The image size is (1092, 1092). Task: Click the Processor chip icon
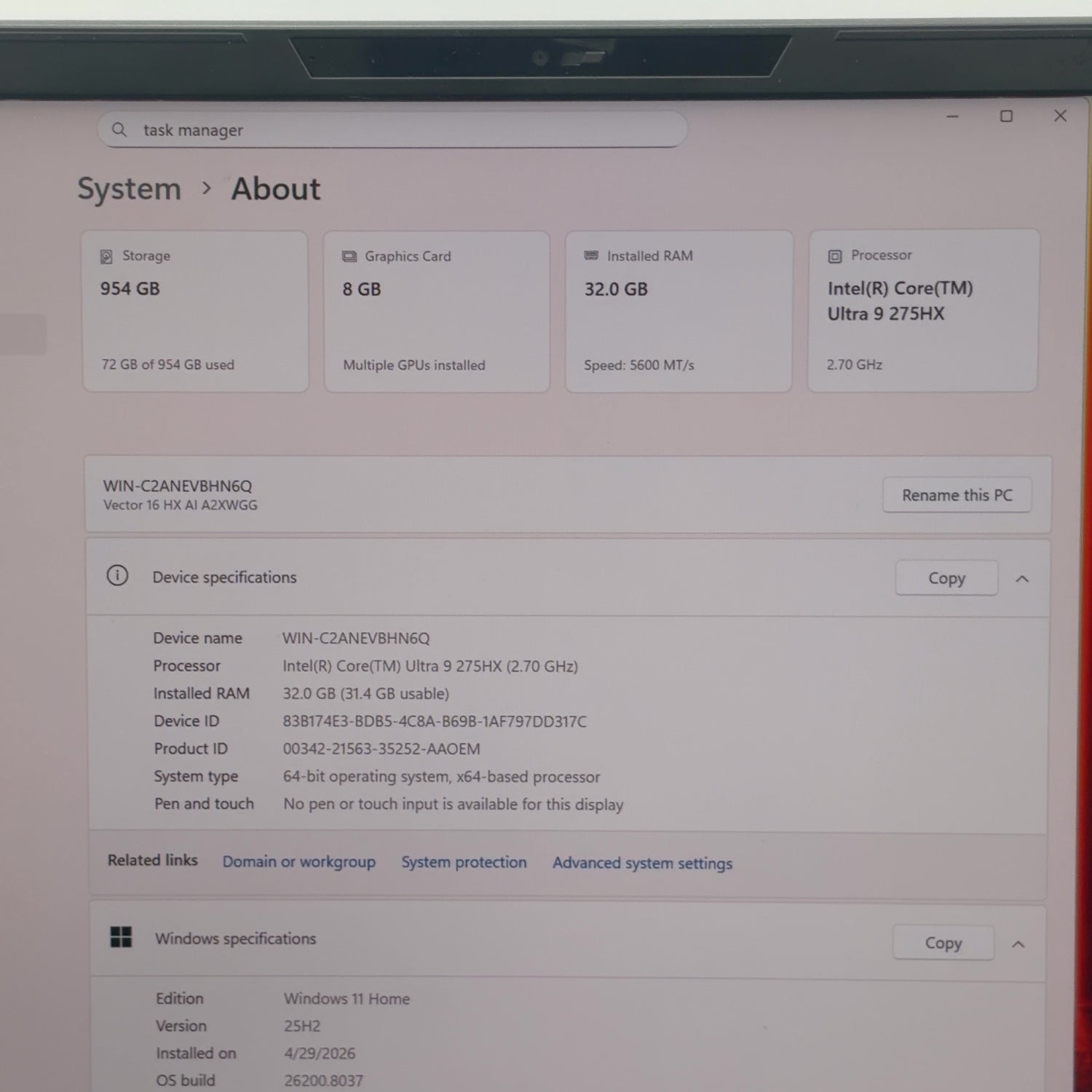835,256
